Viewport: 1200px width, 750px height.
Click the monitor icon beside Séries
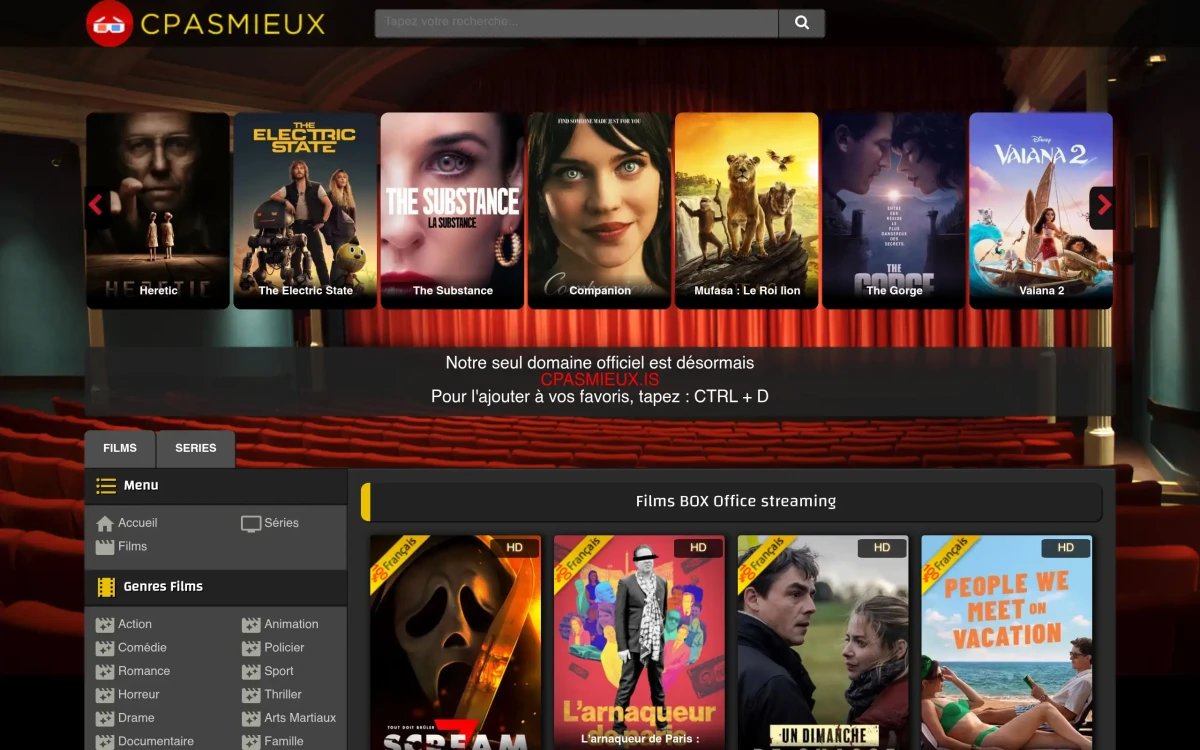tap(251, 523)
